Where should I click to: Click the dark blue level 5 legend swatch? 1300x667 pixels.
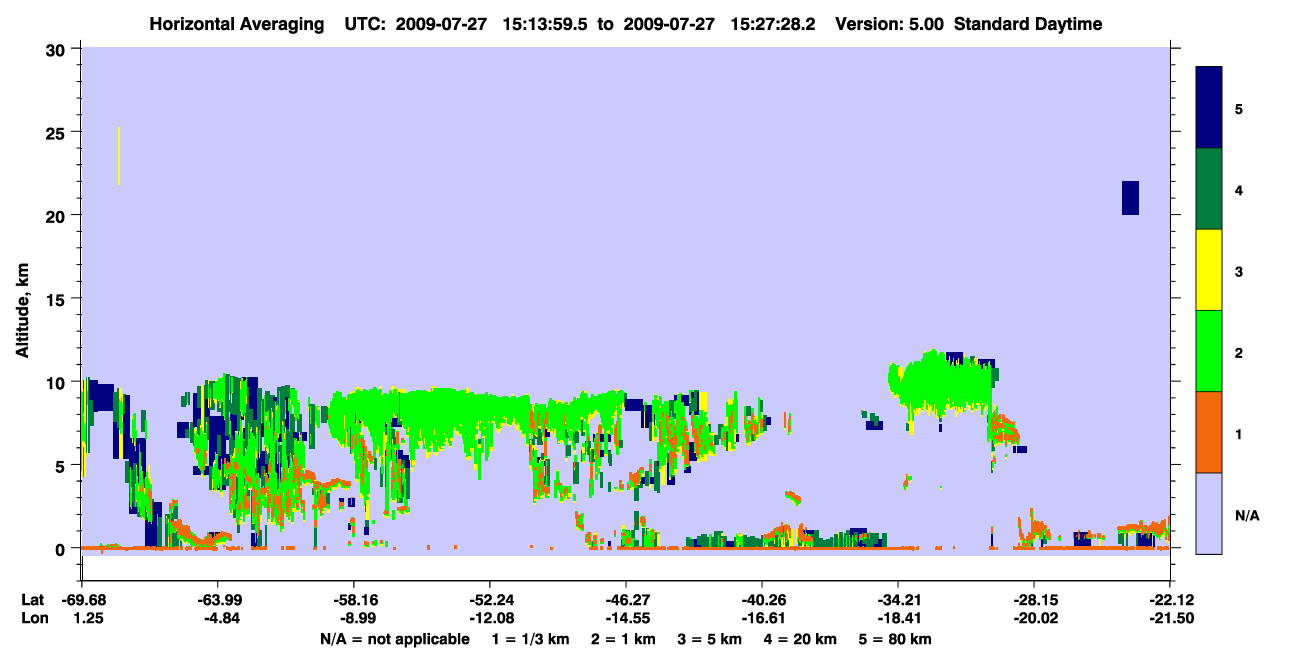point(1209,108)
